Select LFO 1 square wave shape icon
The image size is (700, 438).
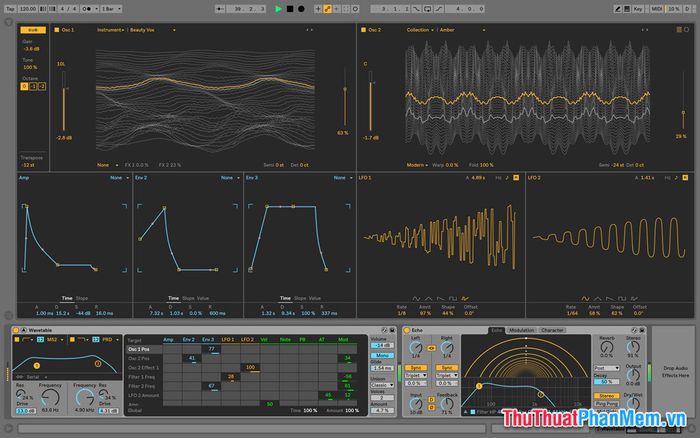[453, 298]
